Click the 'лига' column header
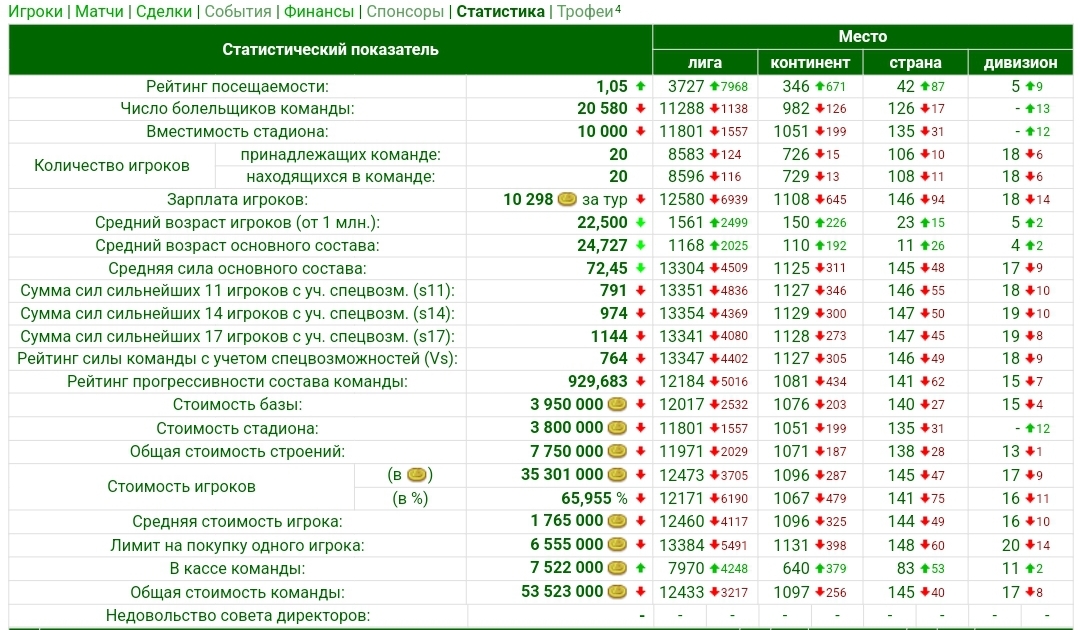The width and height of the screenshot is (1080, 630). [705, 63]
